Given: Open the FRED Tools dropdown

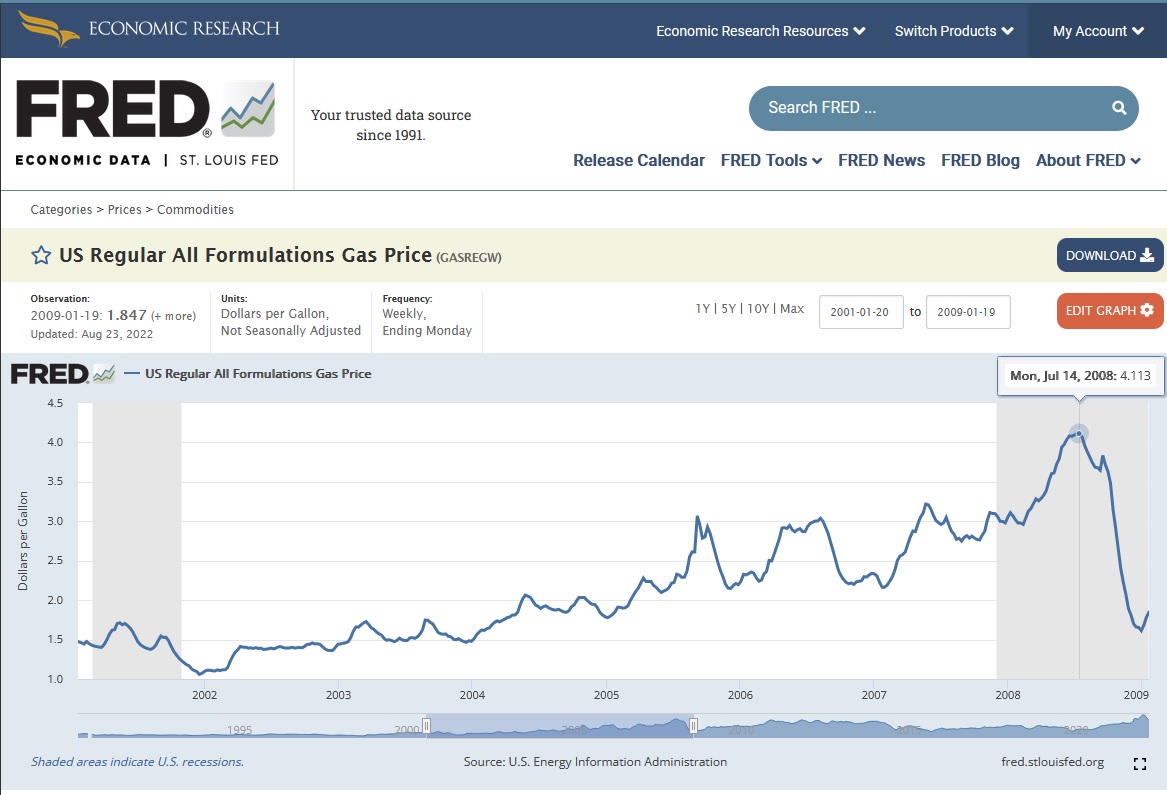Looking at the screenshot, I should coord(771,160).
